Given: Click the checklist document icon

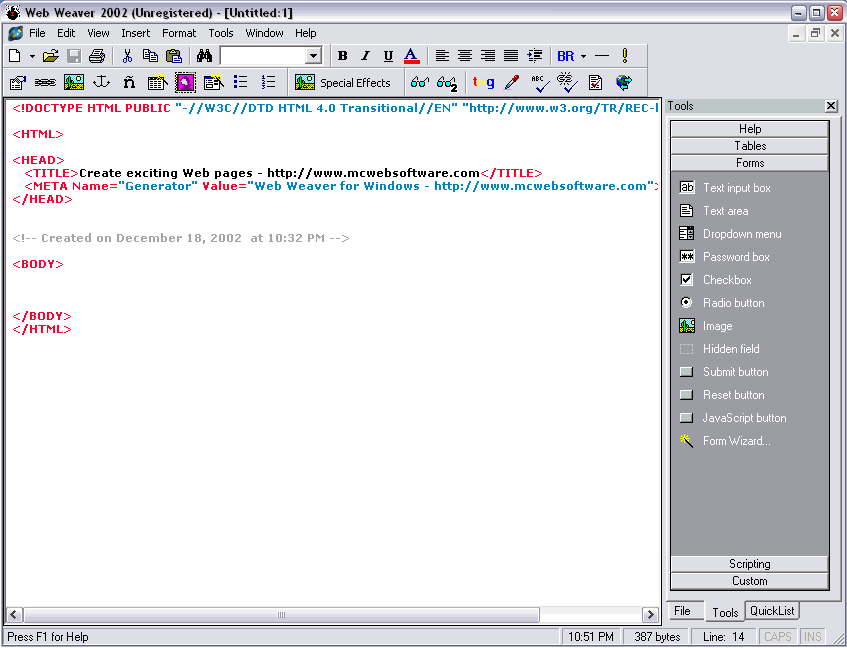Looking at the screenshot, I should click(x=595, y=83).
